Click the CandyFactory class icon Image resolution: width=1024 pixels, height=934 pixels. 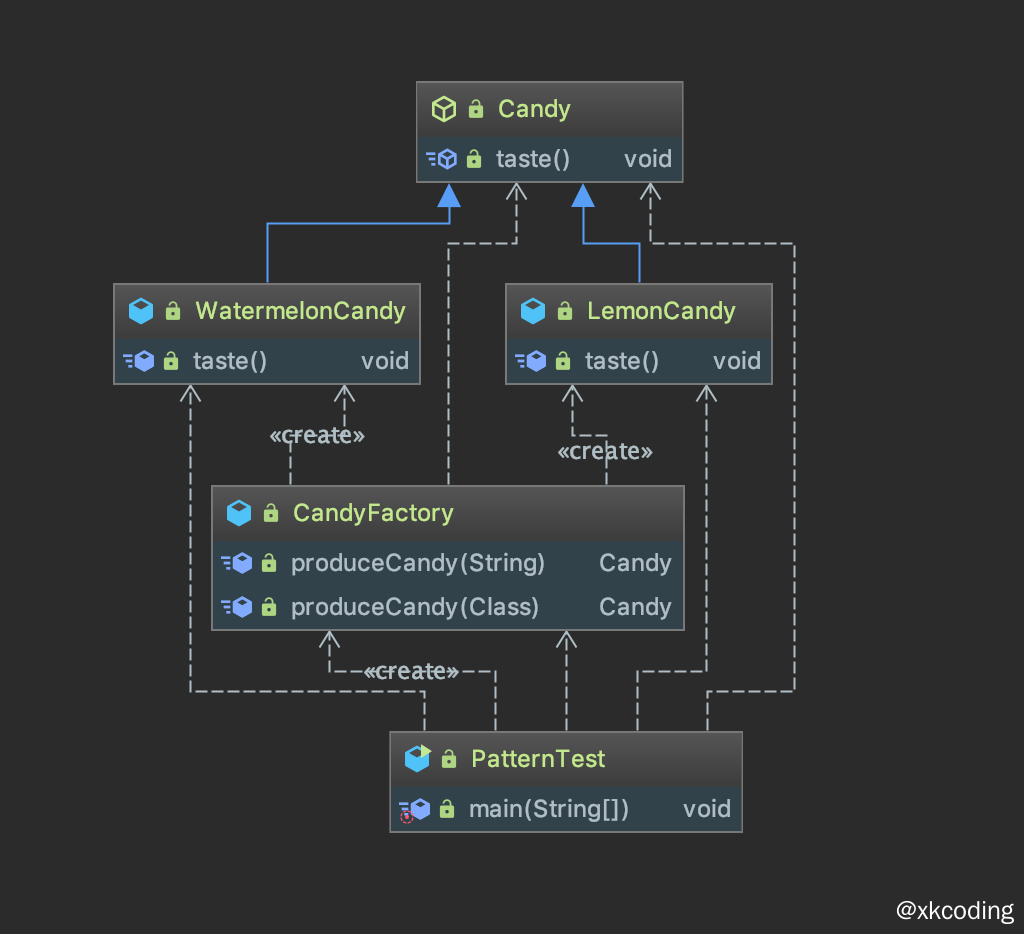tap(239, 513)
